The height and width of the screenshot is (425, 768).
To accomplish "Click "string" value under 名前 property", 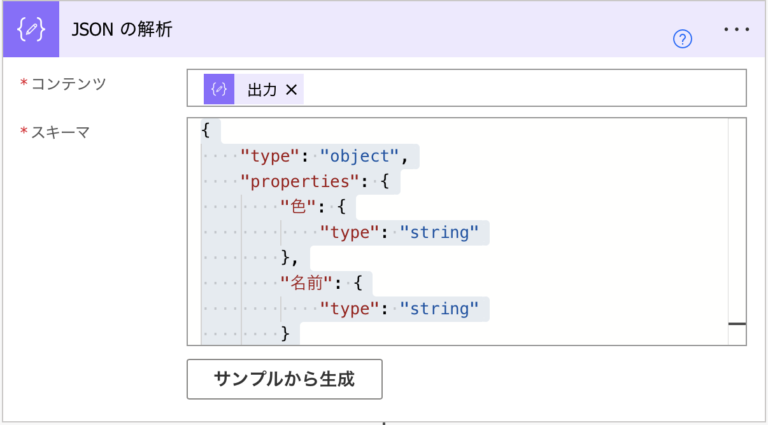I will coord(439,308).
